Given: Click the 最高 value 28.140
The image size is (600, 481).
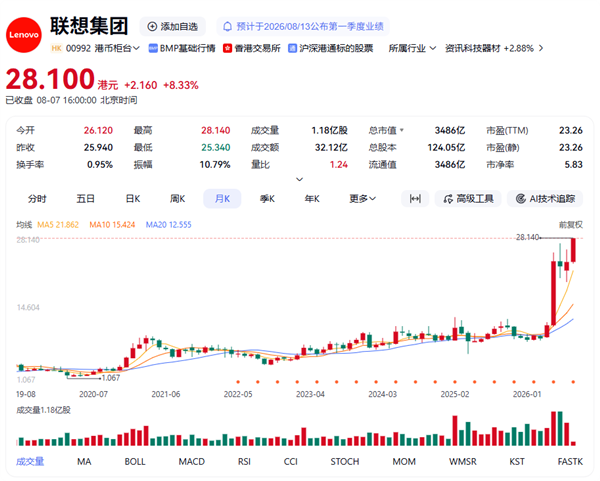Looking at the screenshot, I should coord(216,130).
